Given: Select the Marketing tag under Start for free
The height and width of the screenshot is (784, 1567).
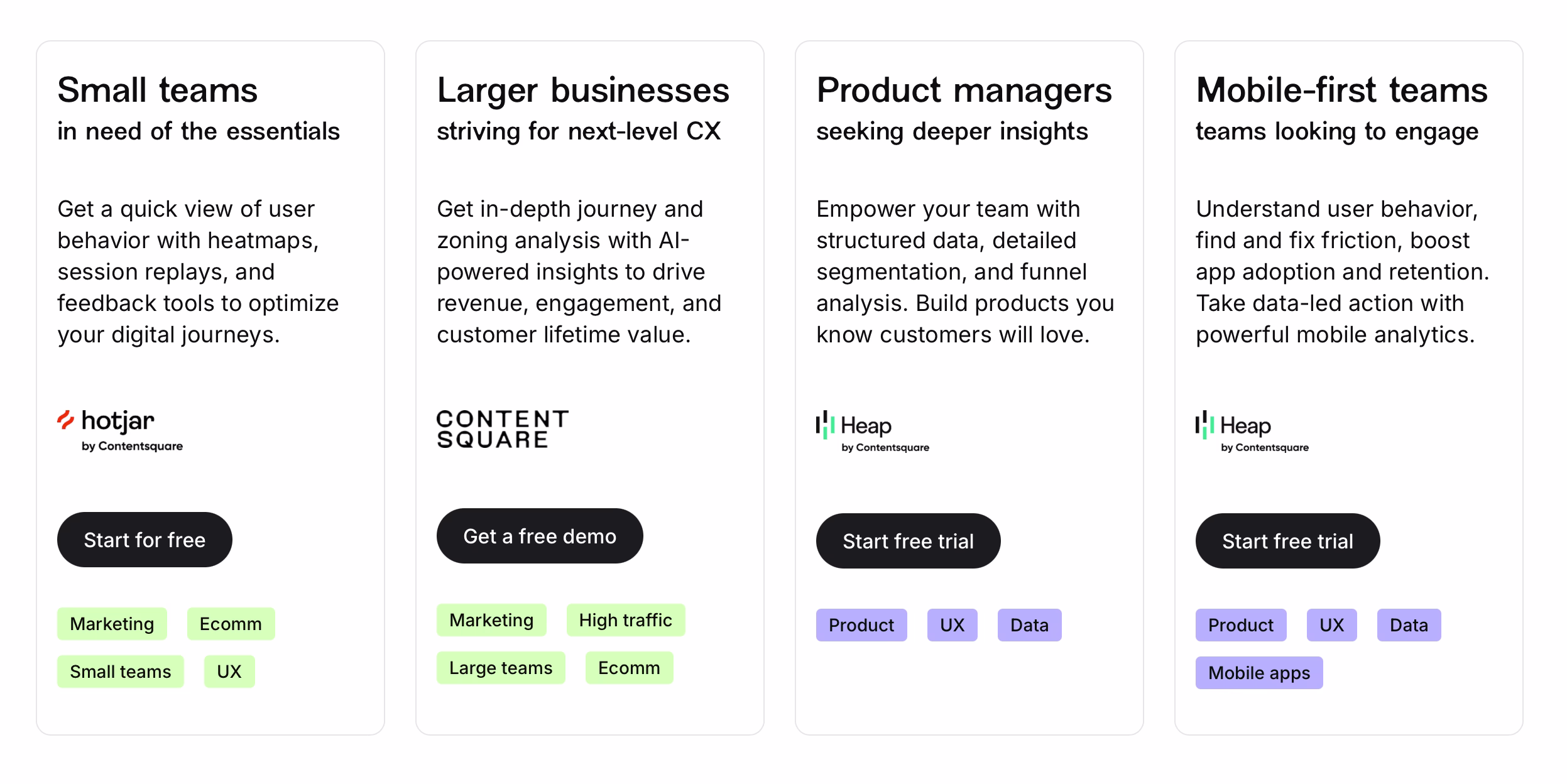Looking at the screenshot, I should tap(112, 624).
